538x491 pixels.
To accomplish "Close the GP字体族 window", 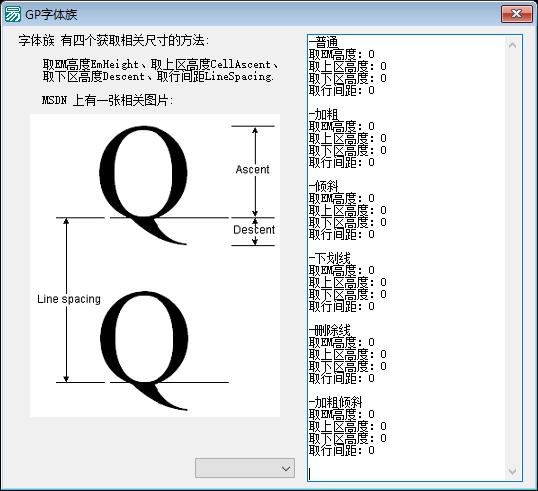I will 516,14.
